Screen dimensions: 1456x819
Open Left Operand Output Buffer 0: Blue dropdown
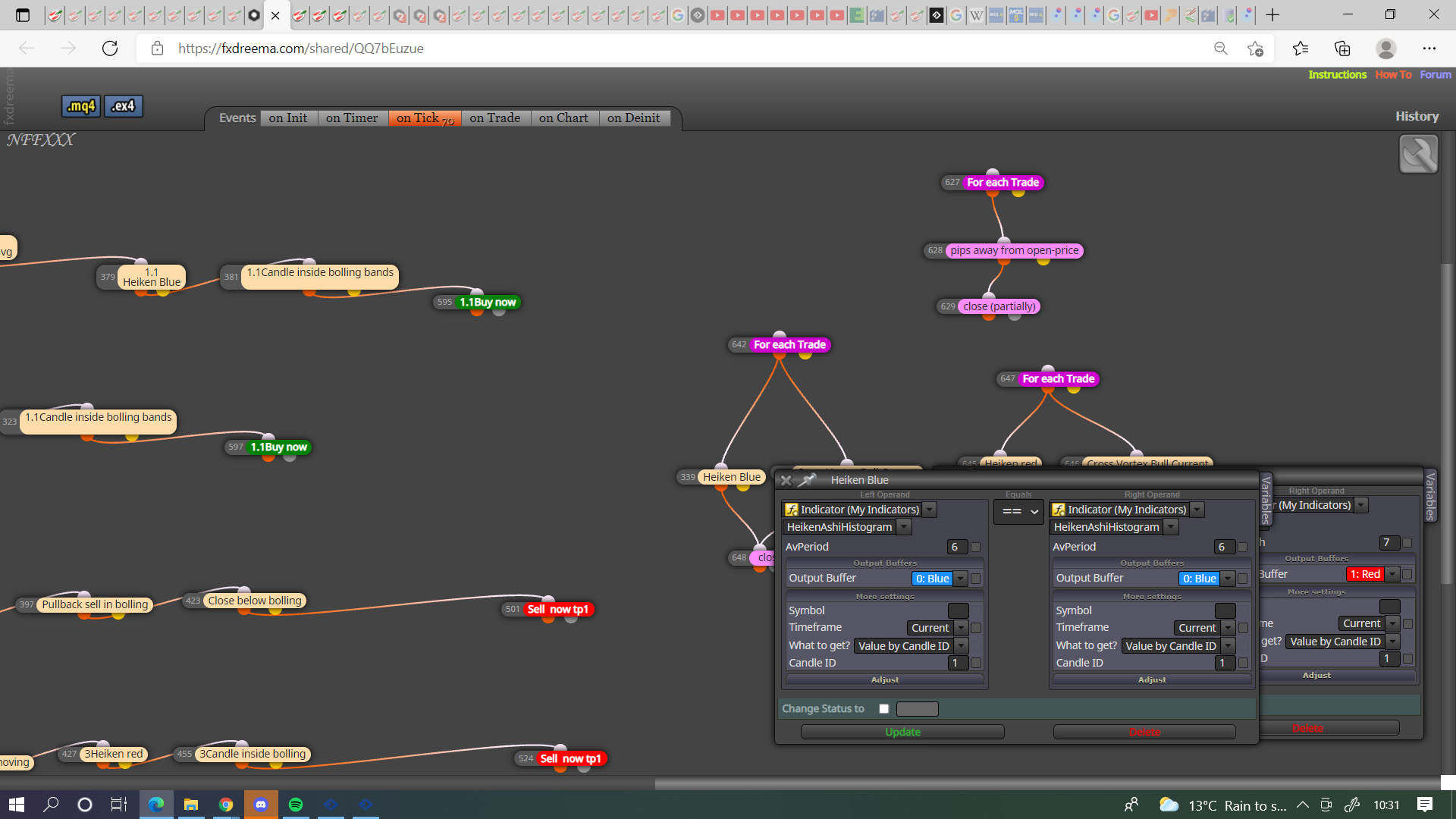pos(961,579)
